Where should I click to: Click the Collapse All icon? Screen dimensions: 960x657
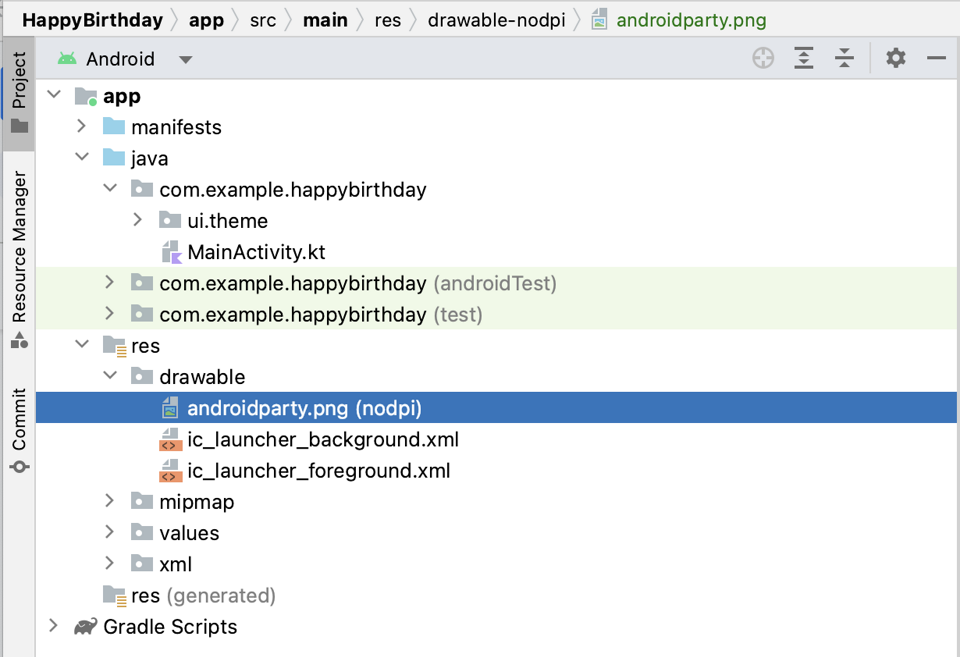click(x=844, y=58)
